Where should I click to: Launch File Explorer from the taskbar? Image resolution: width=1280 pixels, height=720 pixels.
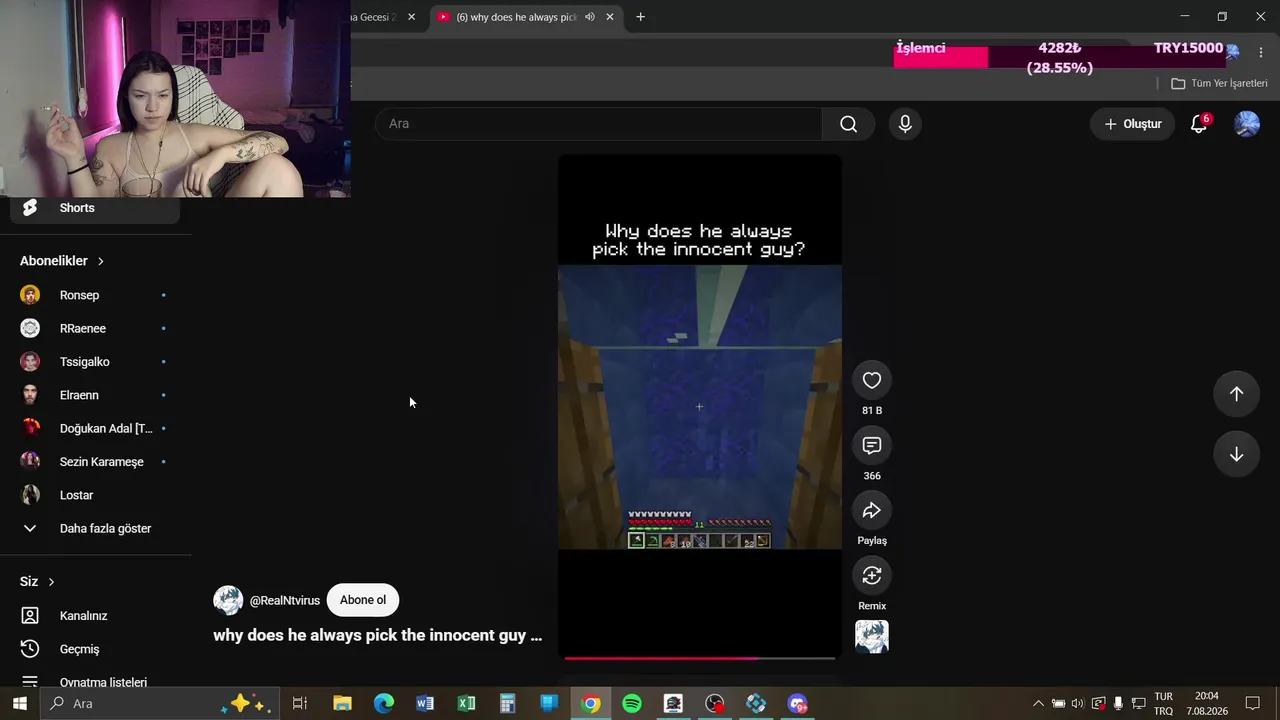(342, 704)
